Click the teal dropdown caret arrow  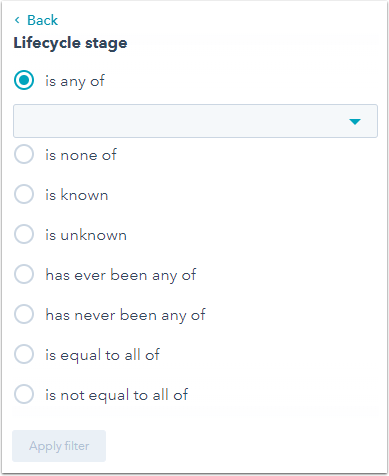coord(355,122)
